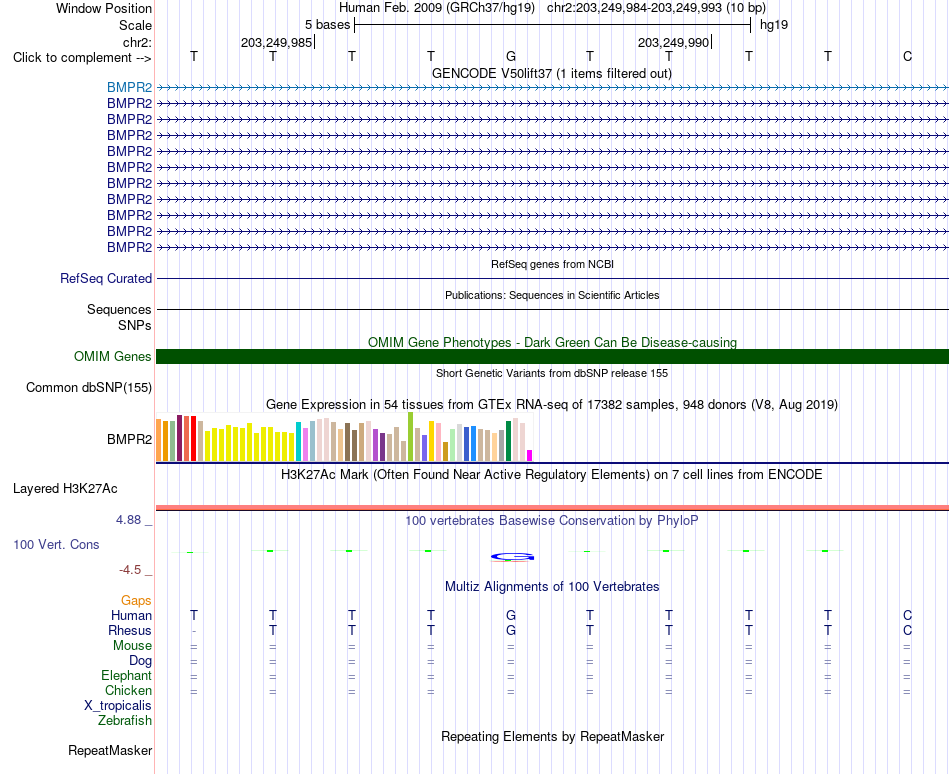Select the Dog species label

tap(140, 661)
